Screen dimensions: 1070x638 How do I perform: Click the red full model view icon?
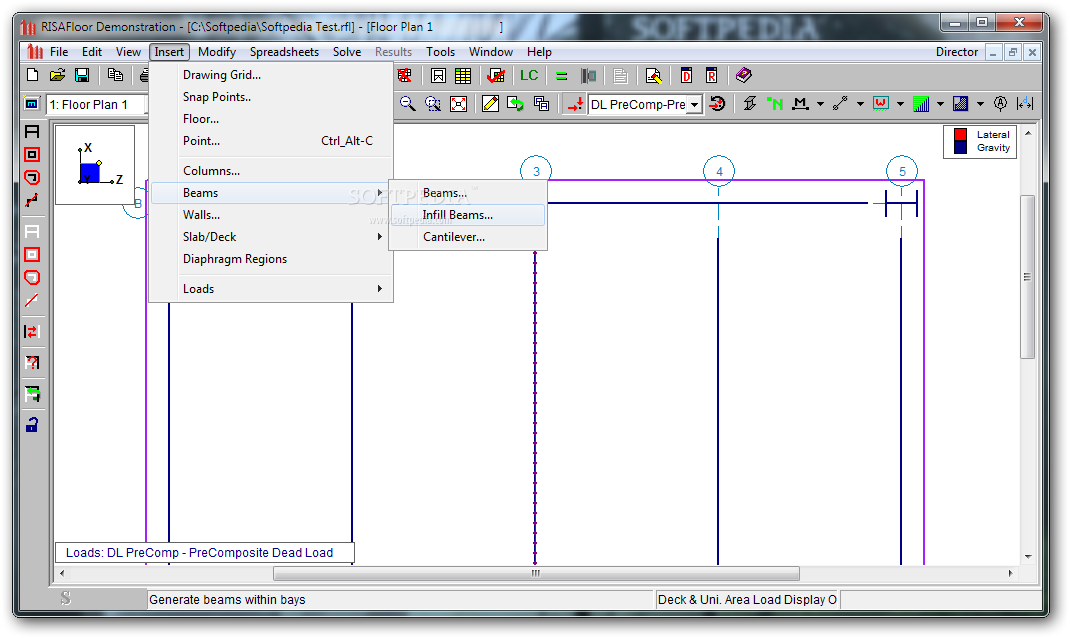(x=459, y=104)
